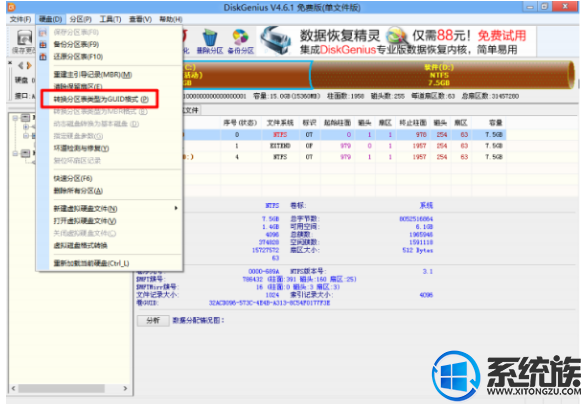Click the 免费试用 banner link
Image resolution: width=581 pixels, height=404 pixels.
[502, 36]
